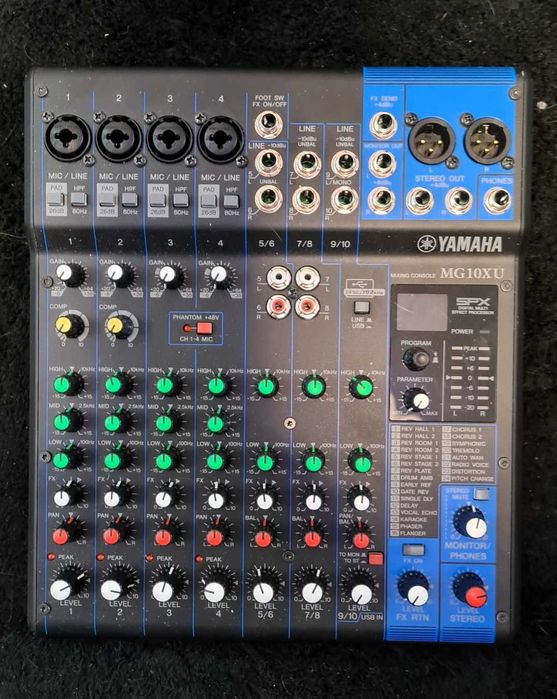Click the MONITOR/PHONES level knob
The width and height of the screenshot is (557, 699).
coord(470,522)
